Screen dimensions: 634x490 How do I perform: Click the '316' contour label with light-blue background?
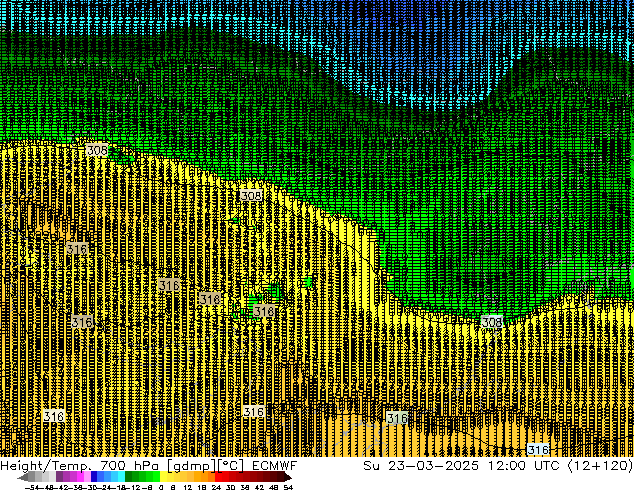pyautogui.click(x=538, y=449)
